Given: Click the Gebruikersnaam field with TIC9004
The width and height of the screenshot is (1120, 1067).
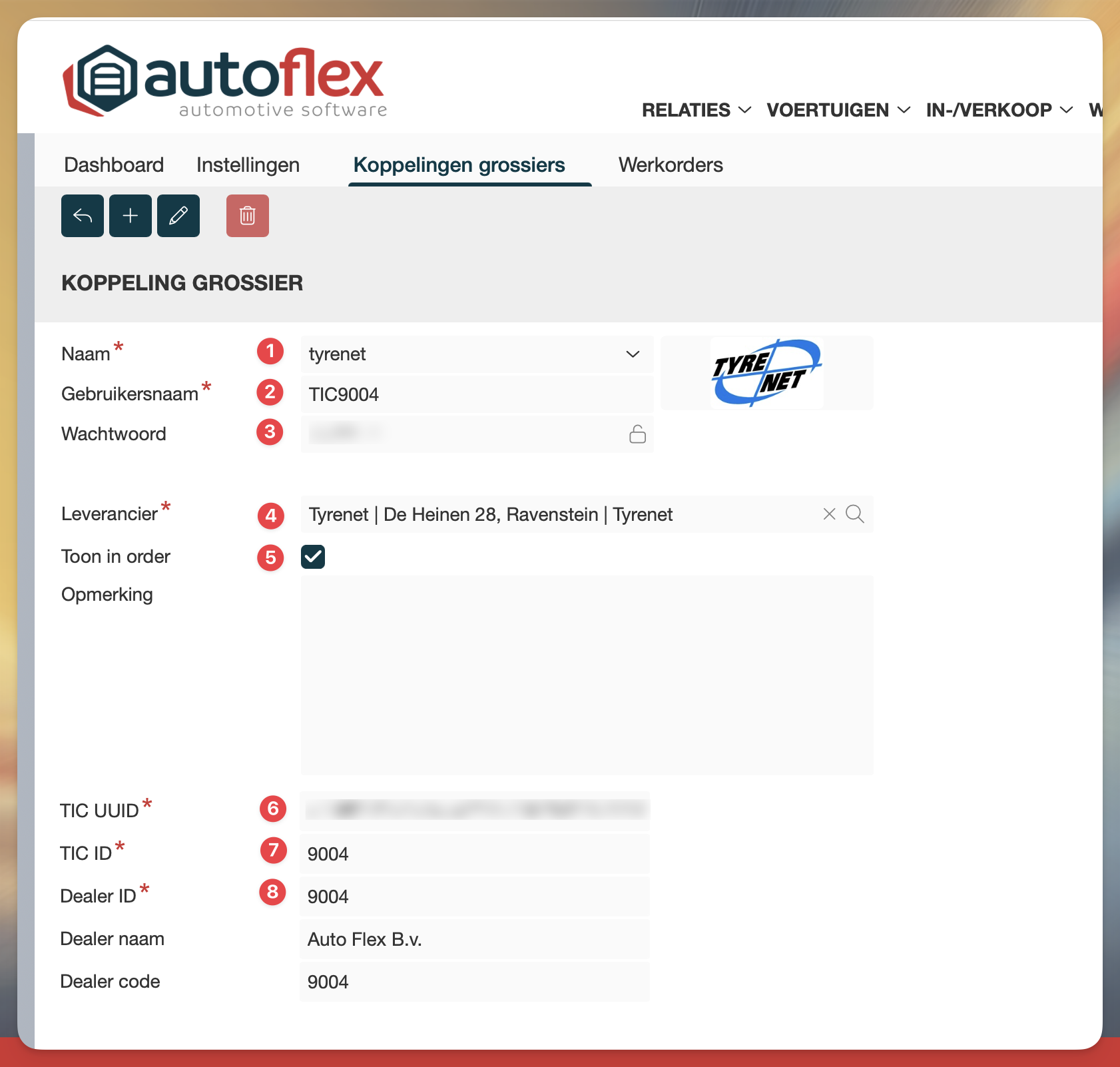Looking at the screenshot, I should [x=477, y=394].
